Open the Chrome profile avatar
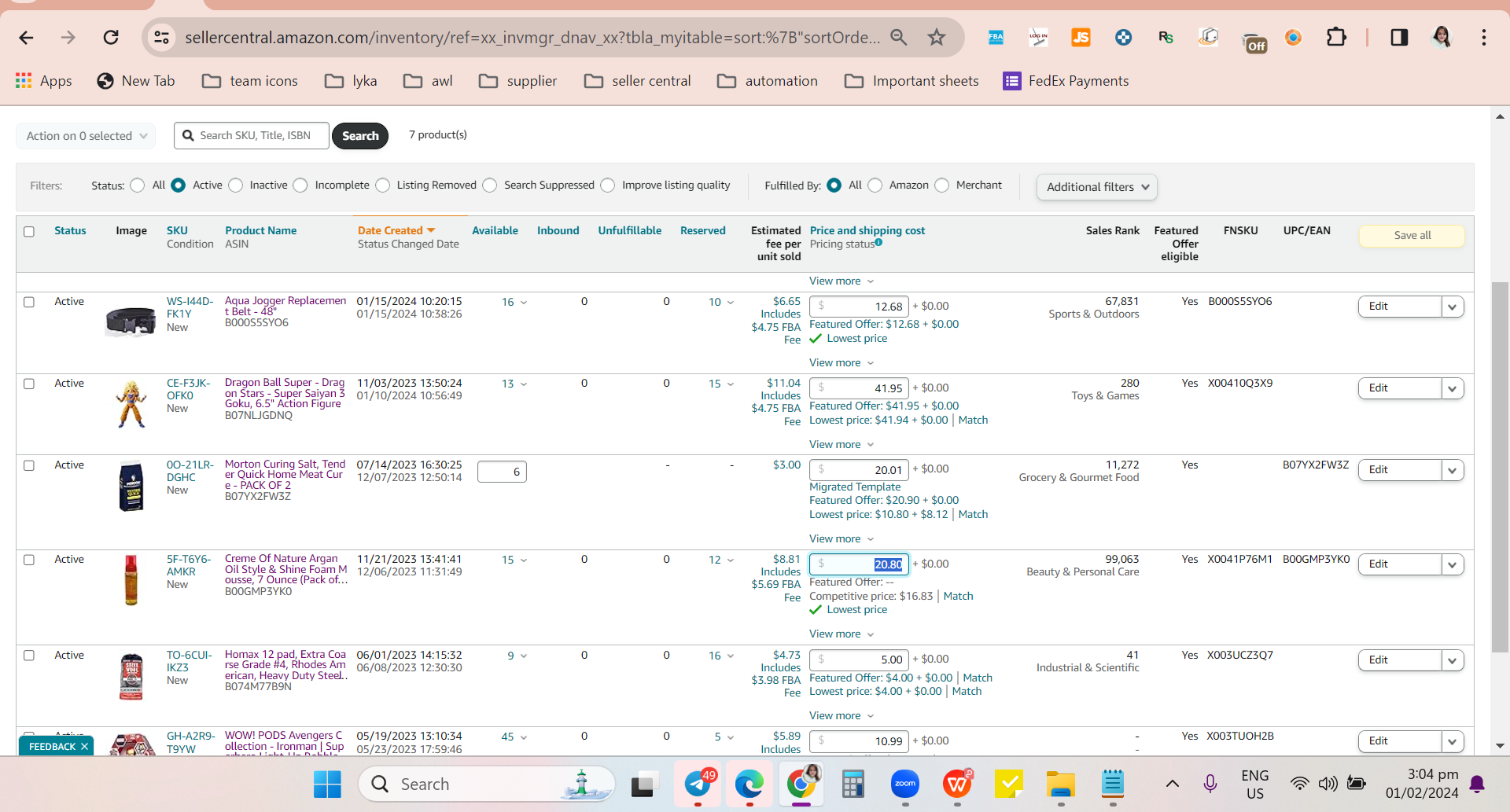 pyautogui.click(x=1442, y=37)
